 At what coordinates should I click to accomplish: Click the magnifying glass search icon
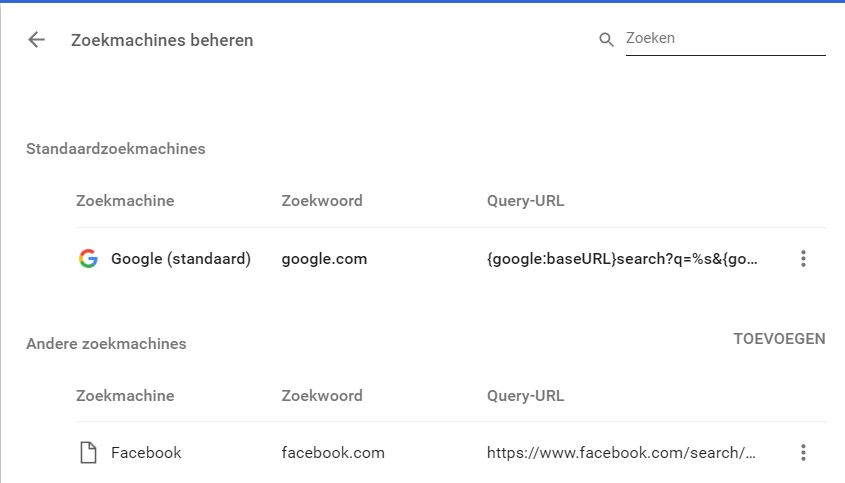tap(606, 39)
